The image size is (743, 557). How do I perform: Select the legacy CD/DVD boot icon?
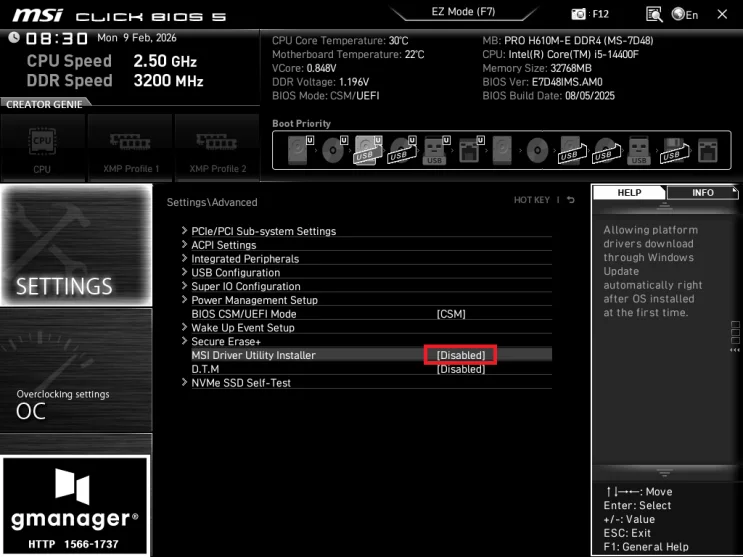tap(537, 150)
